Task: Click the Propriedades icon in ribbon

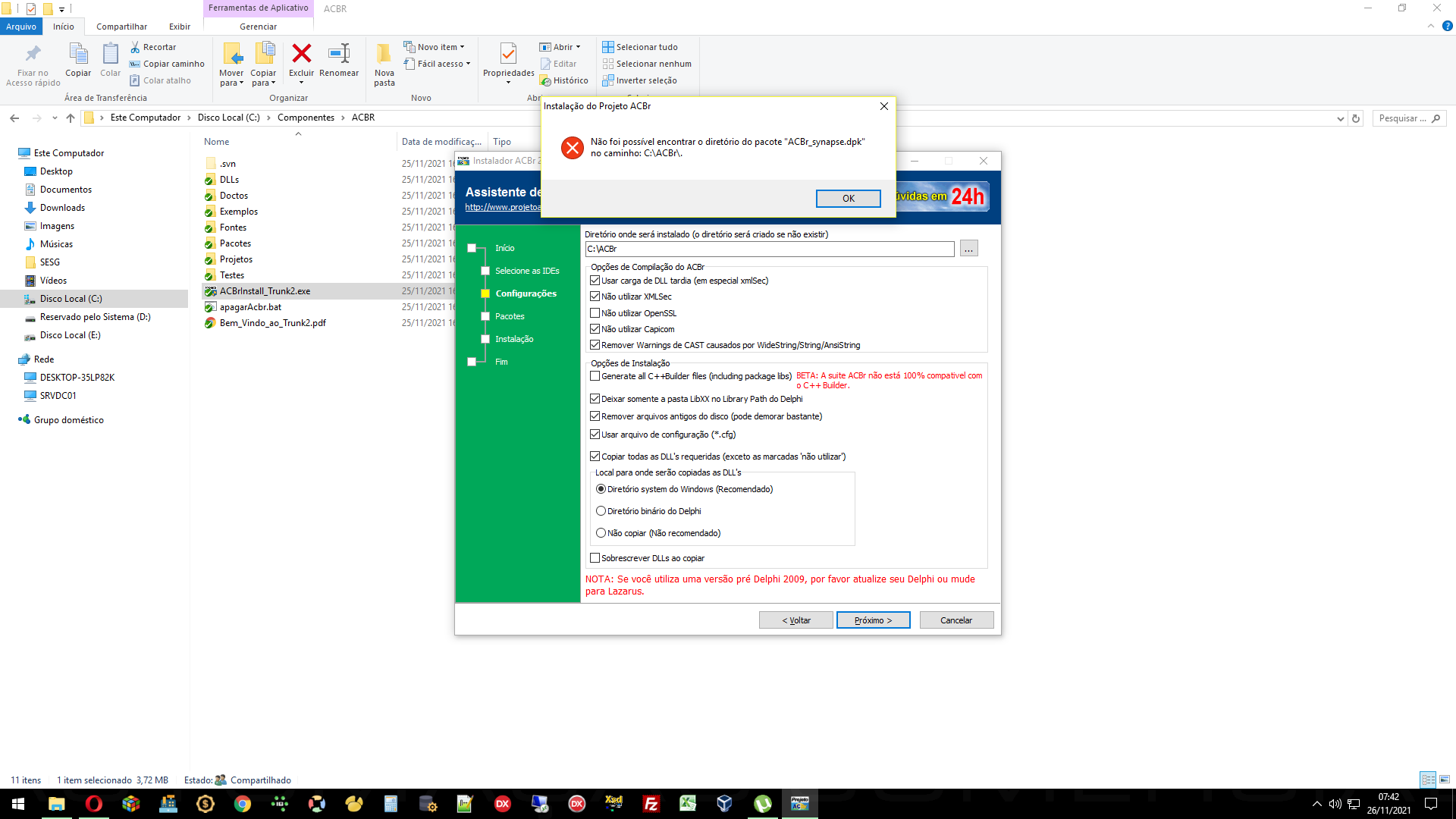Action: pyautogui.click(x=508, y=53)
